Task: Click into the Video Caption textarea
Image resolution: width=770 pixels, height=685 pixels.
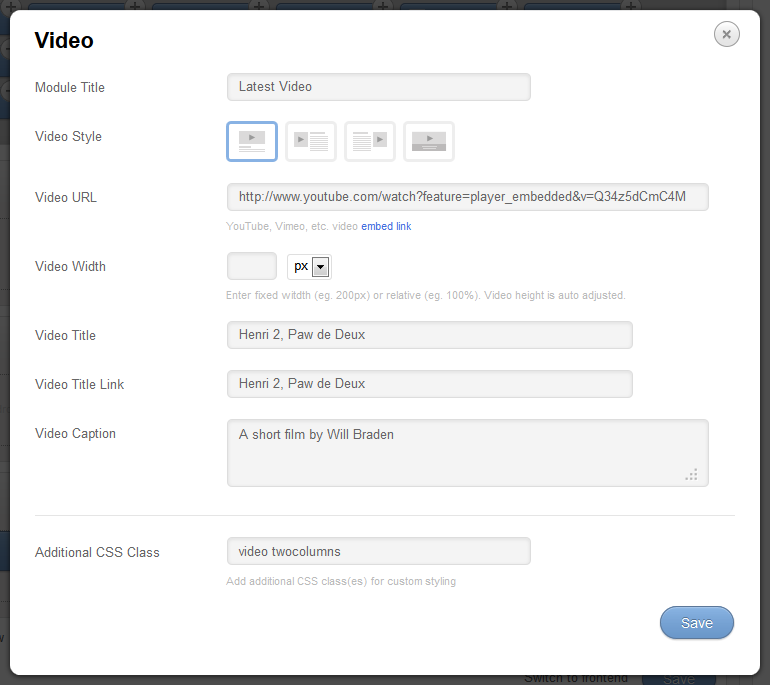Action: point(468,453)
